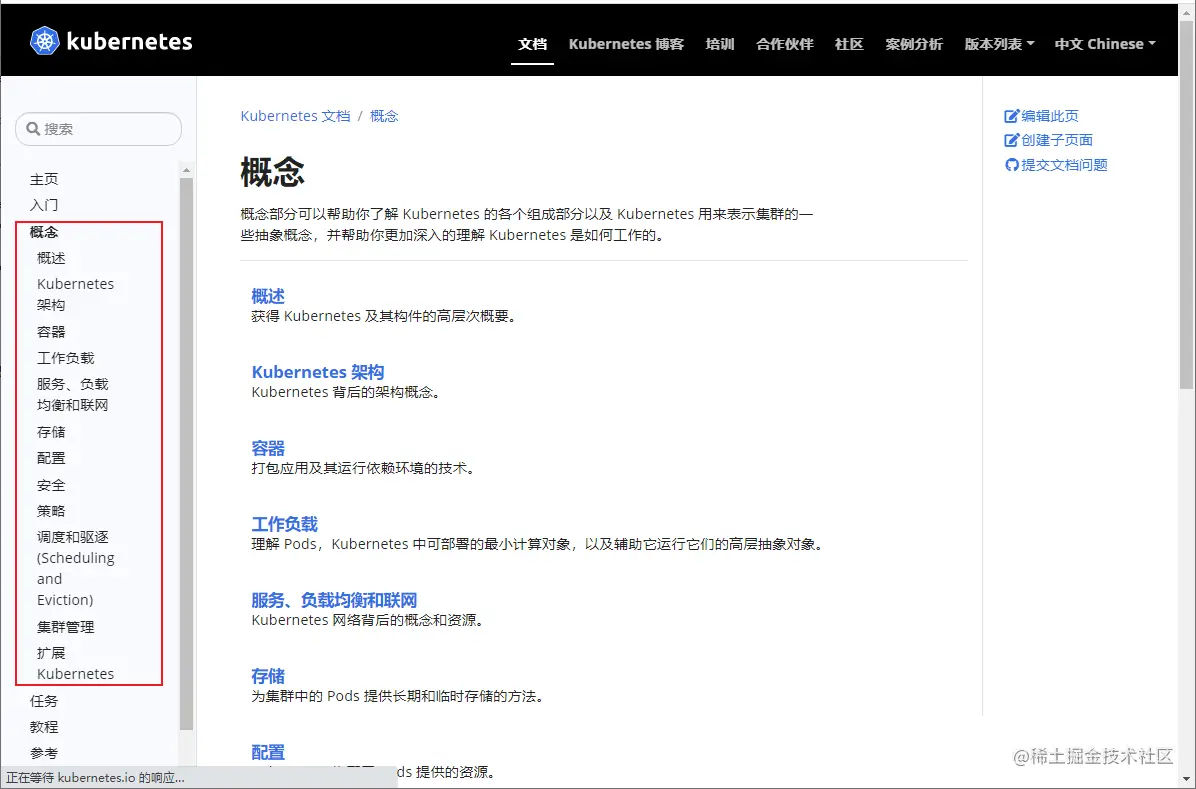This screenshot has height=789, width=1196.
Task: Open 策略 in the sidebar
Action: (x=51, y=511)
